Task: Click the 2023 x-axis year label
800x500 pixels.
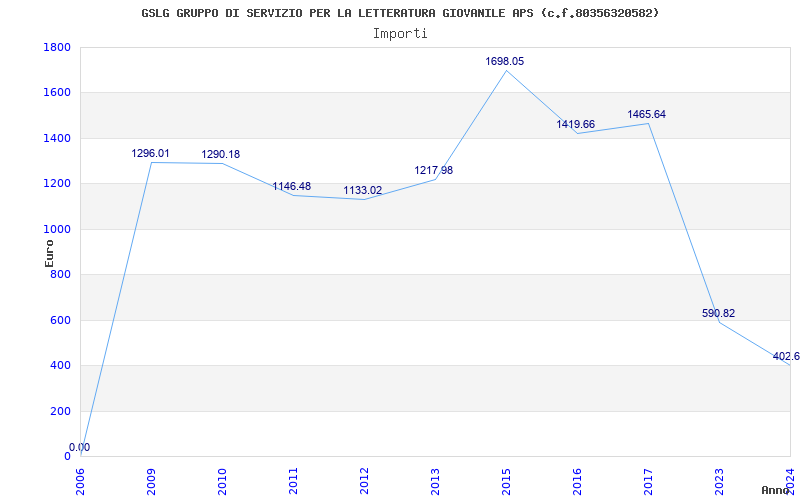Action: click(719, 482)
